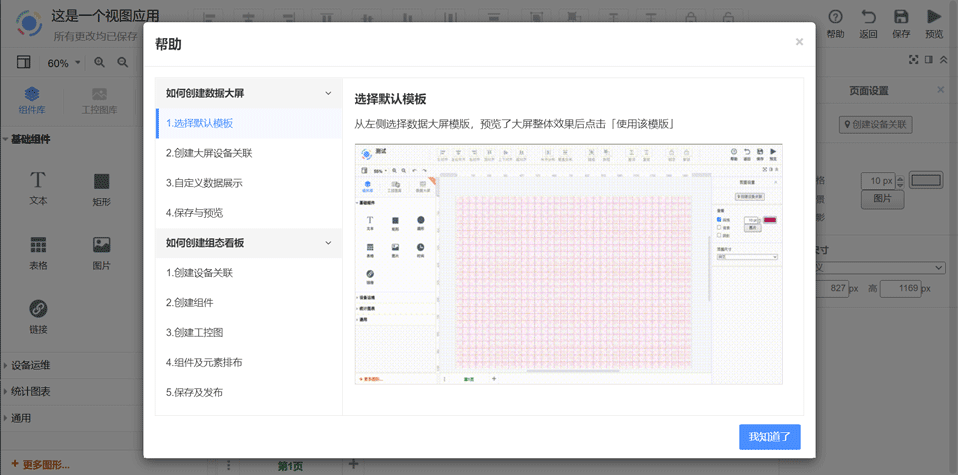The width and height of the screenshot is (958, 475).
Task: Switch to the 组件库 tab
Action: (x=32, y=100)
